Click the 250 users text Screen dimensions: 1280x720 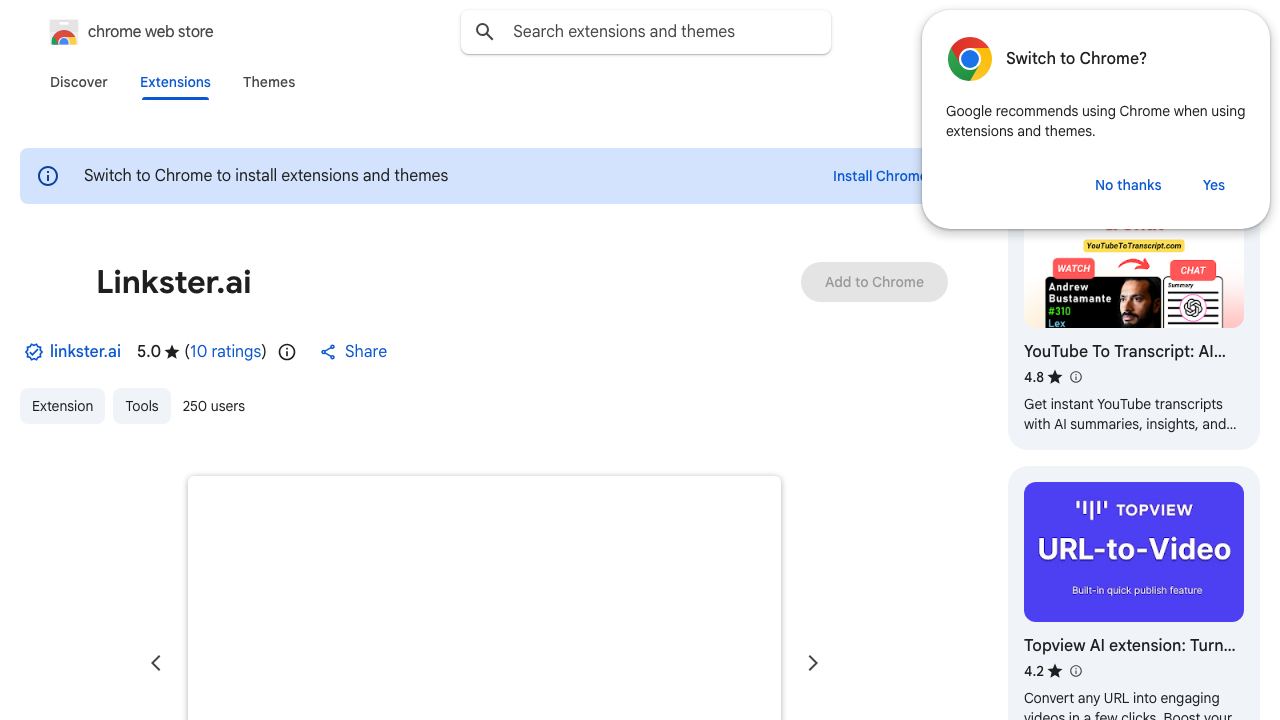click(x=214, y=406)
